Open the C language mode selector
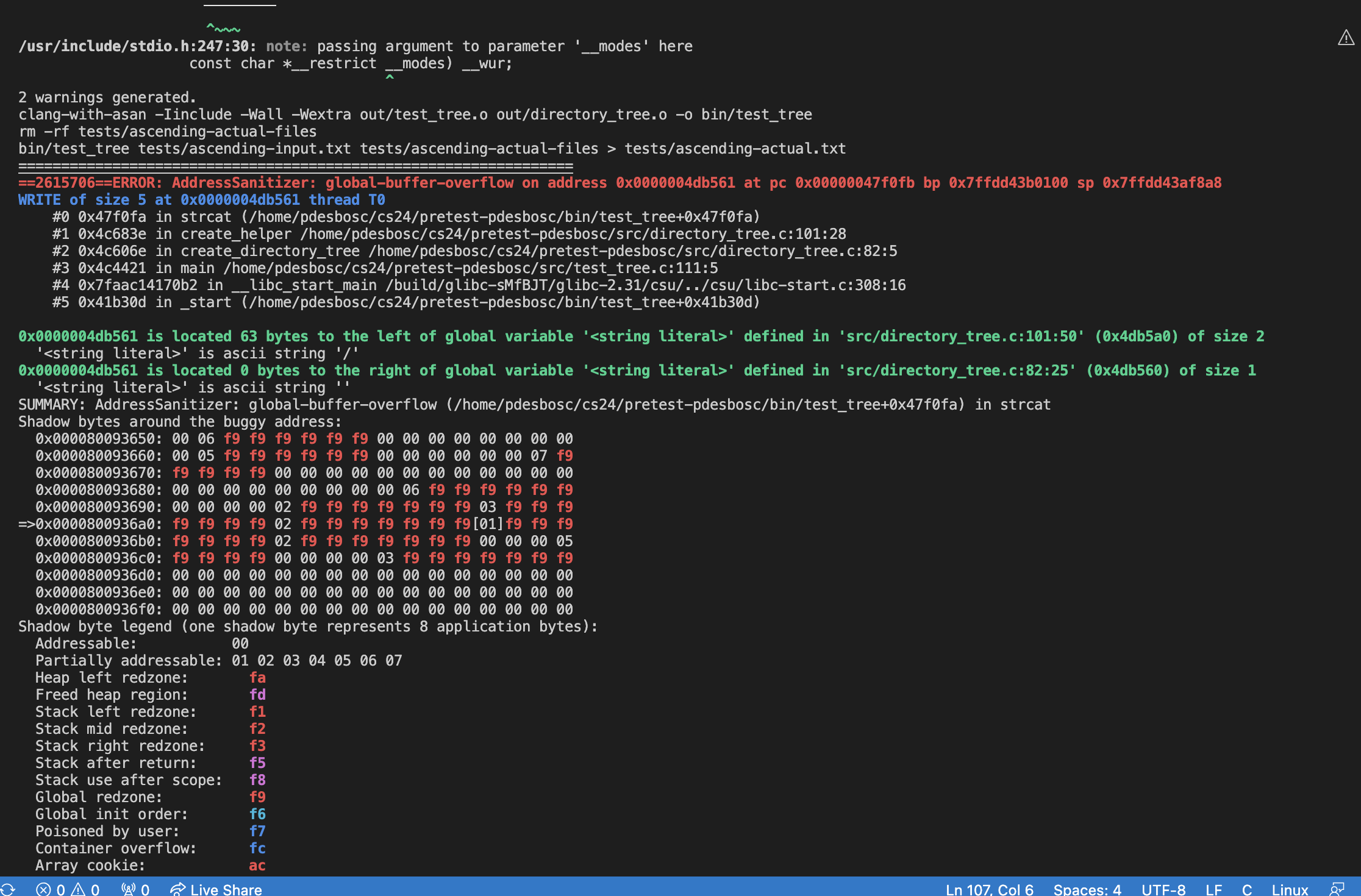The height and width of the screenshot is (896, 1361). (x=1247, y=889)
